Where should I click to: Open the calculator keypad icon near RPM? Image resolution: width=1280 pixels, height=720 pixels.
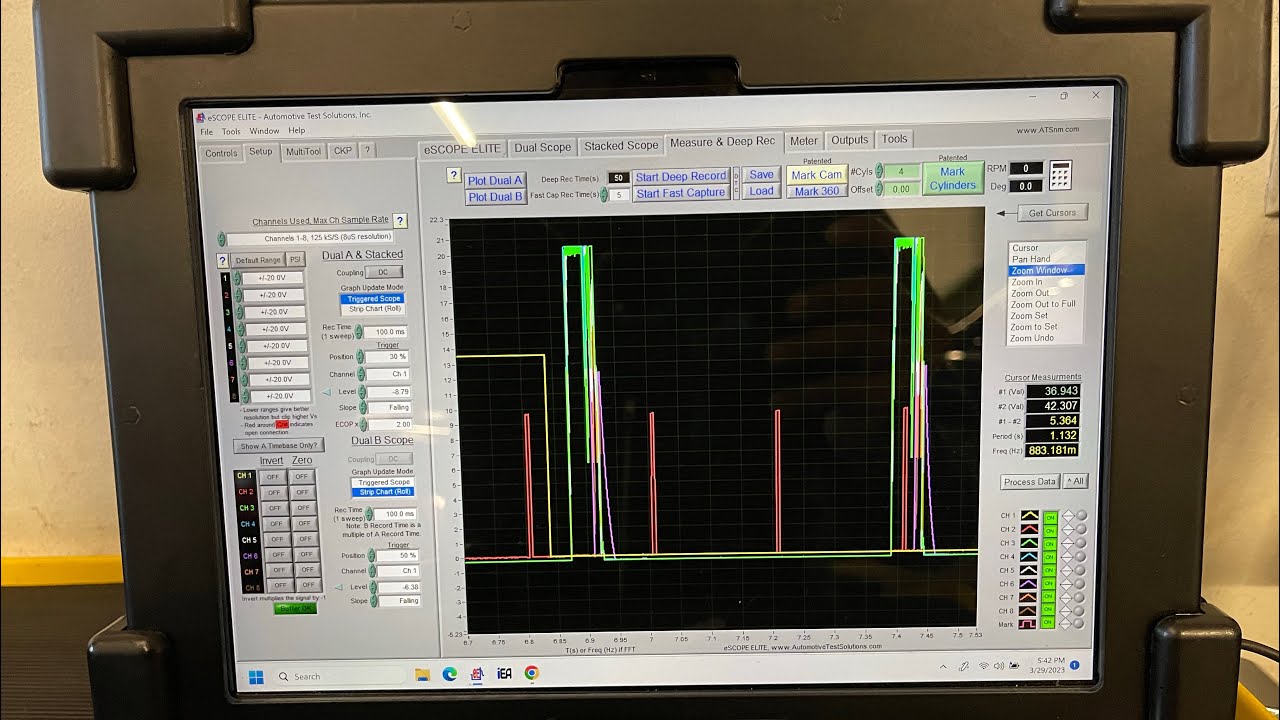point(1062,174)
